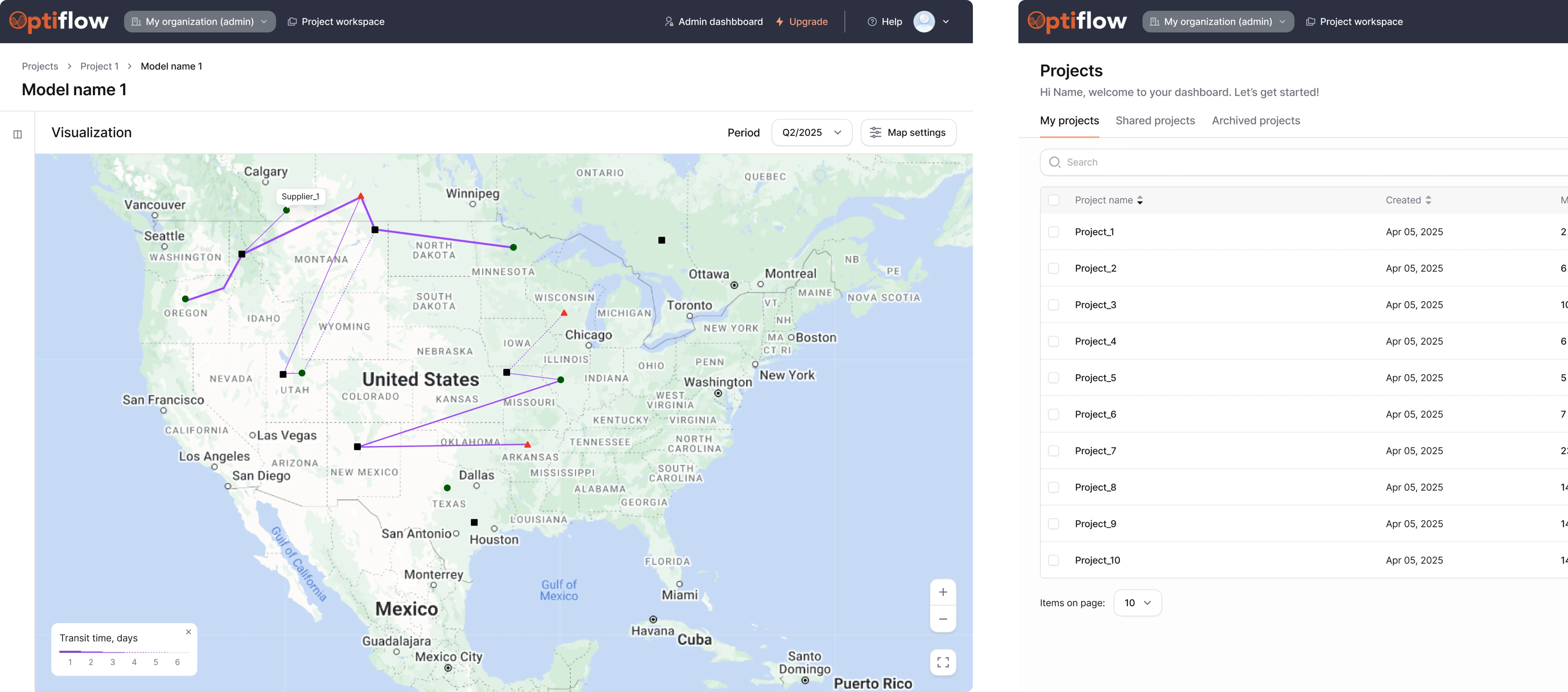Open the Period Q2/2025 dropdown
The image size is (1568, 692).
pos(811,133)
